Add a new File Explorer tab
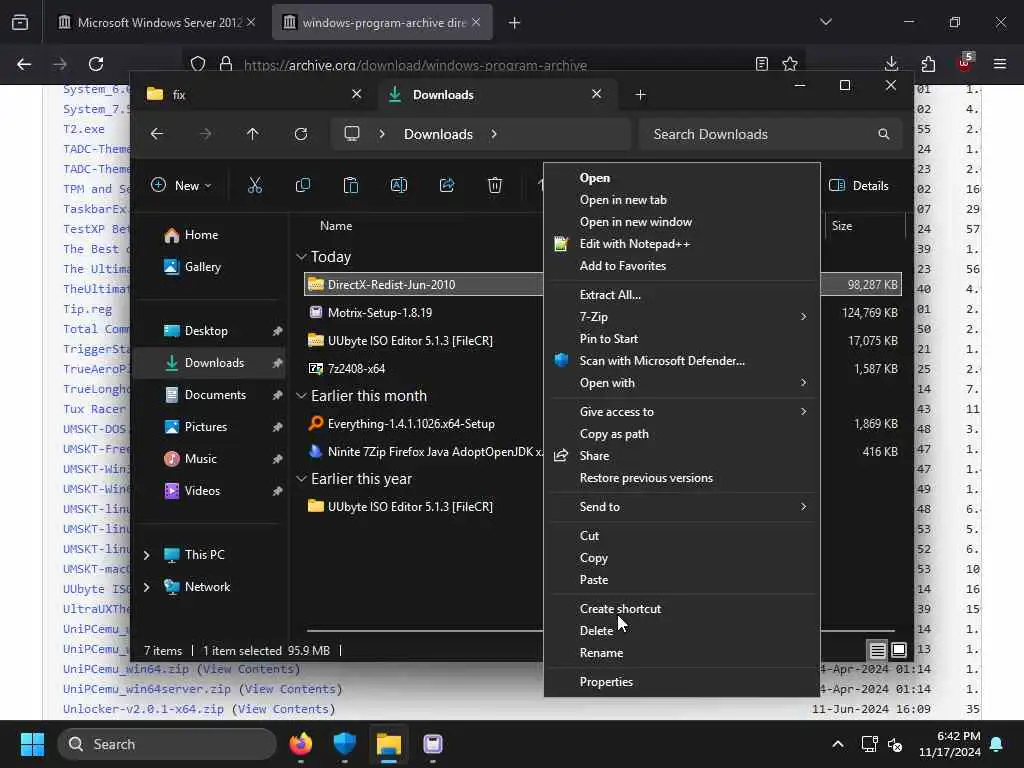 [640, 95]
